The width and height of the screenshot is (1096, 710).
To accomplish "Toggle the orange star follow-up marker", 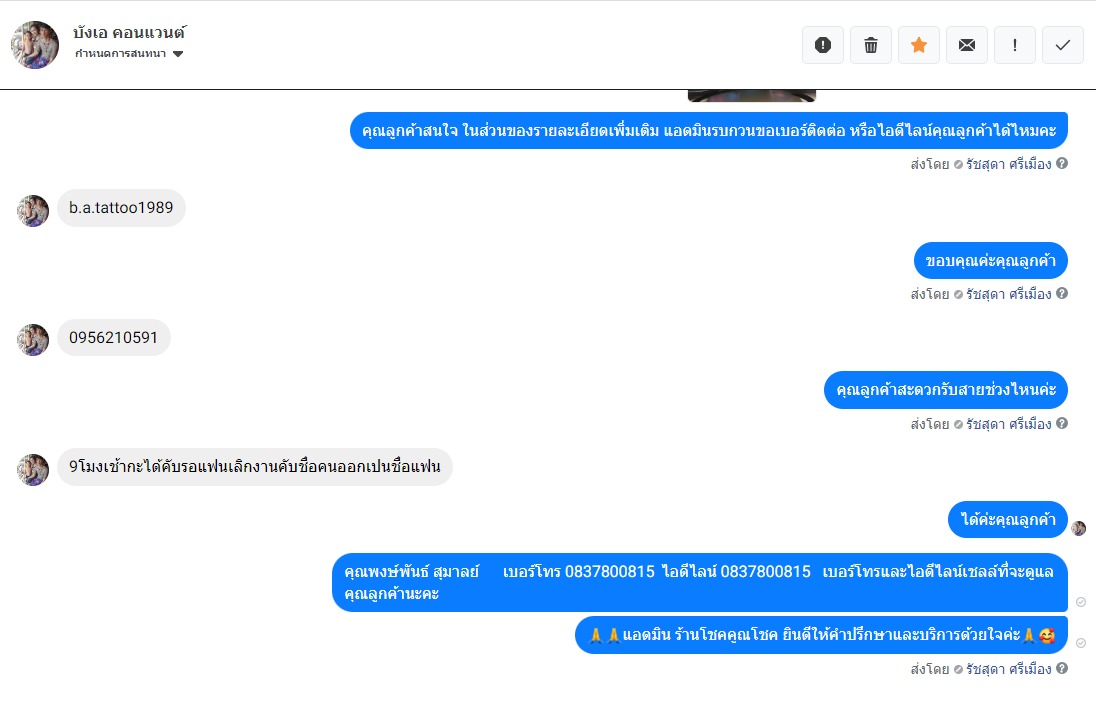I will coord(918,45).
